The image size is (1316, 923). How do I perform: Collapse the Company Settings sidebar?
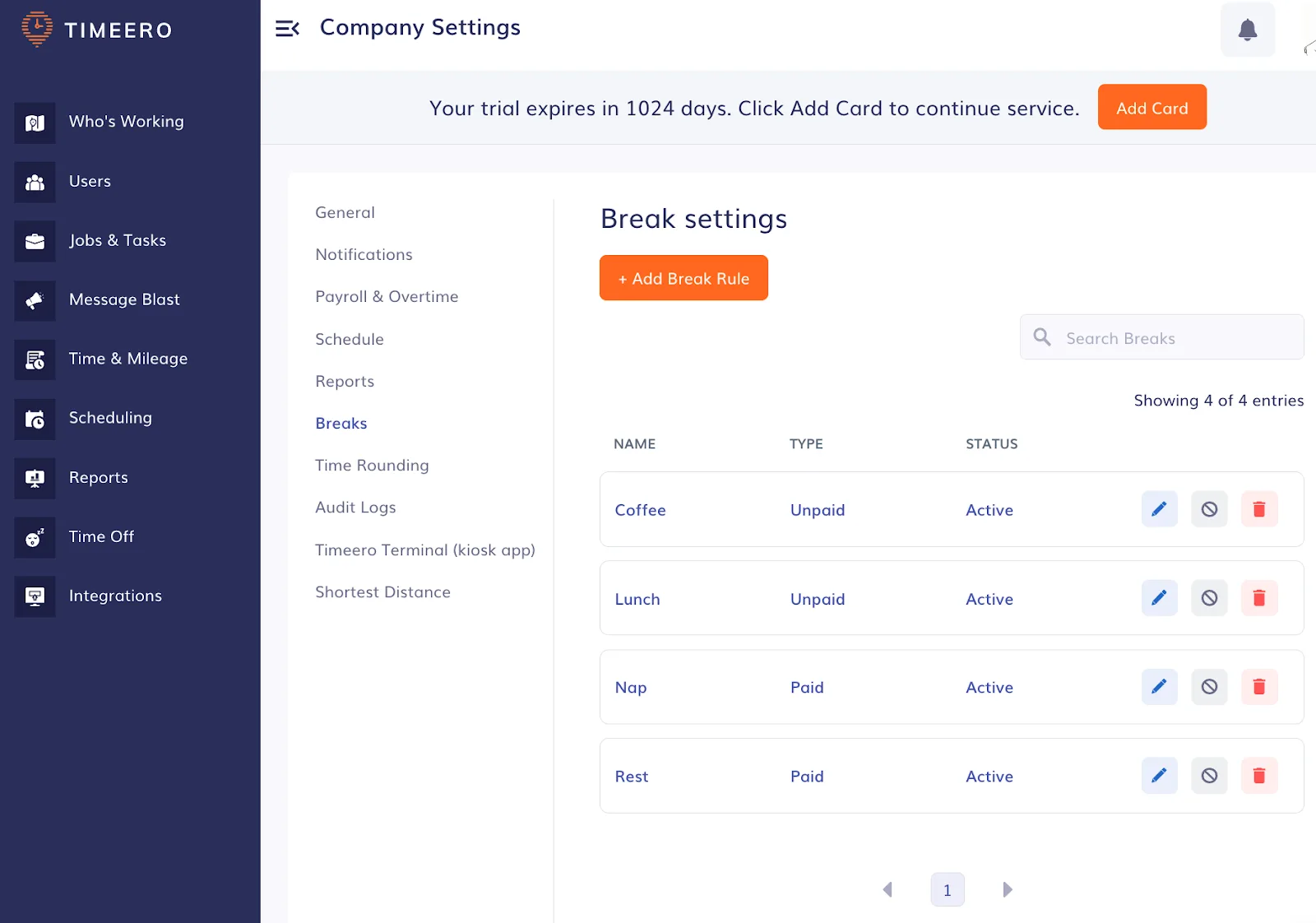point(287,29)
